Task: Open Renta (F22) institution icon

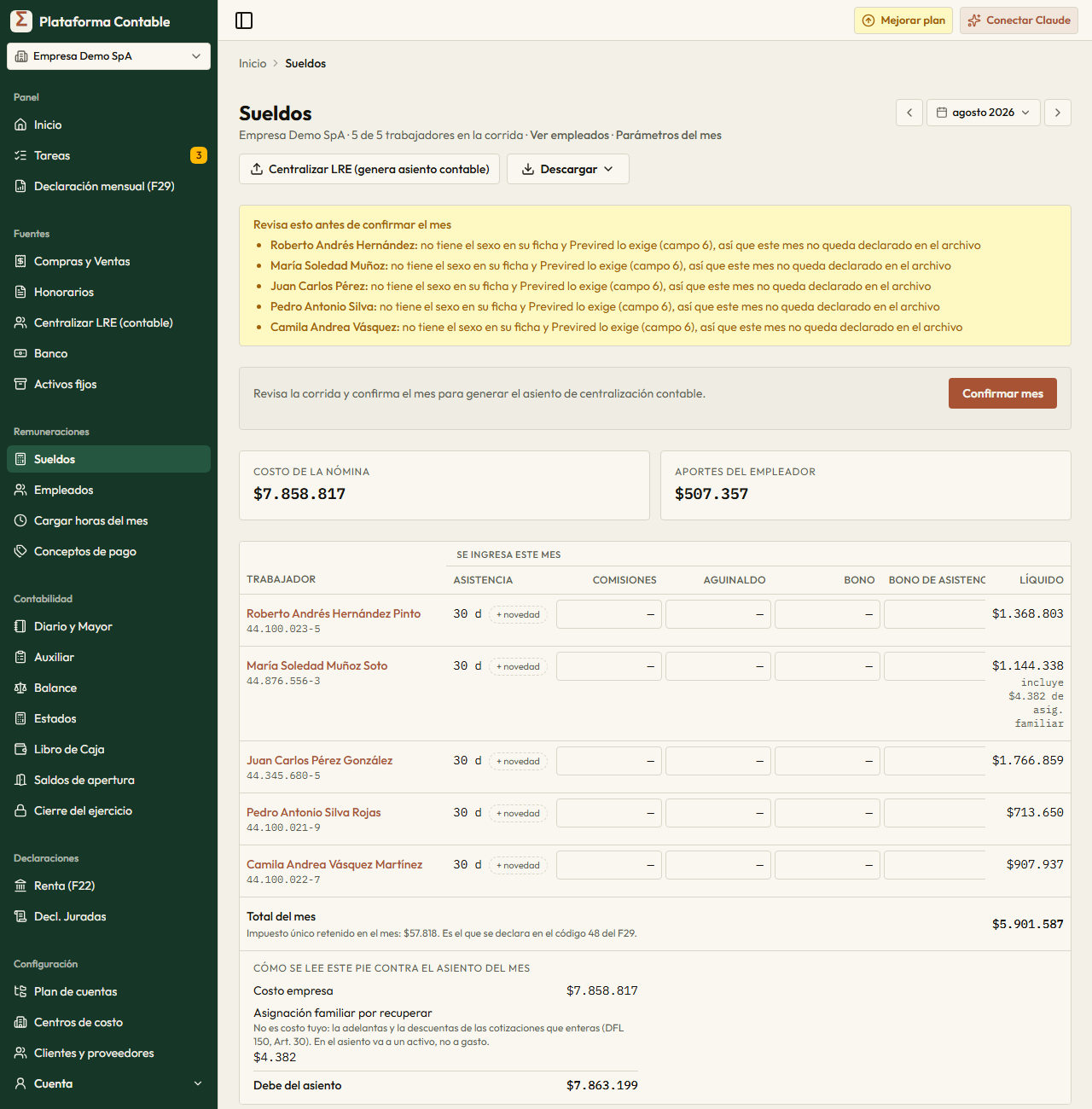Action: pyautogui.click(x=20, y=885)
